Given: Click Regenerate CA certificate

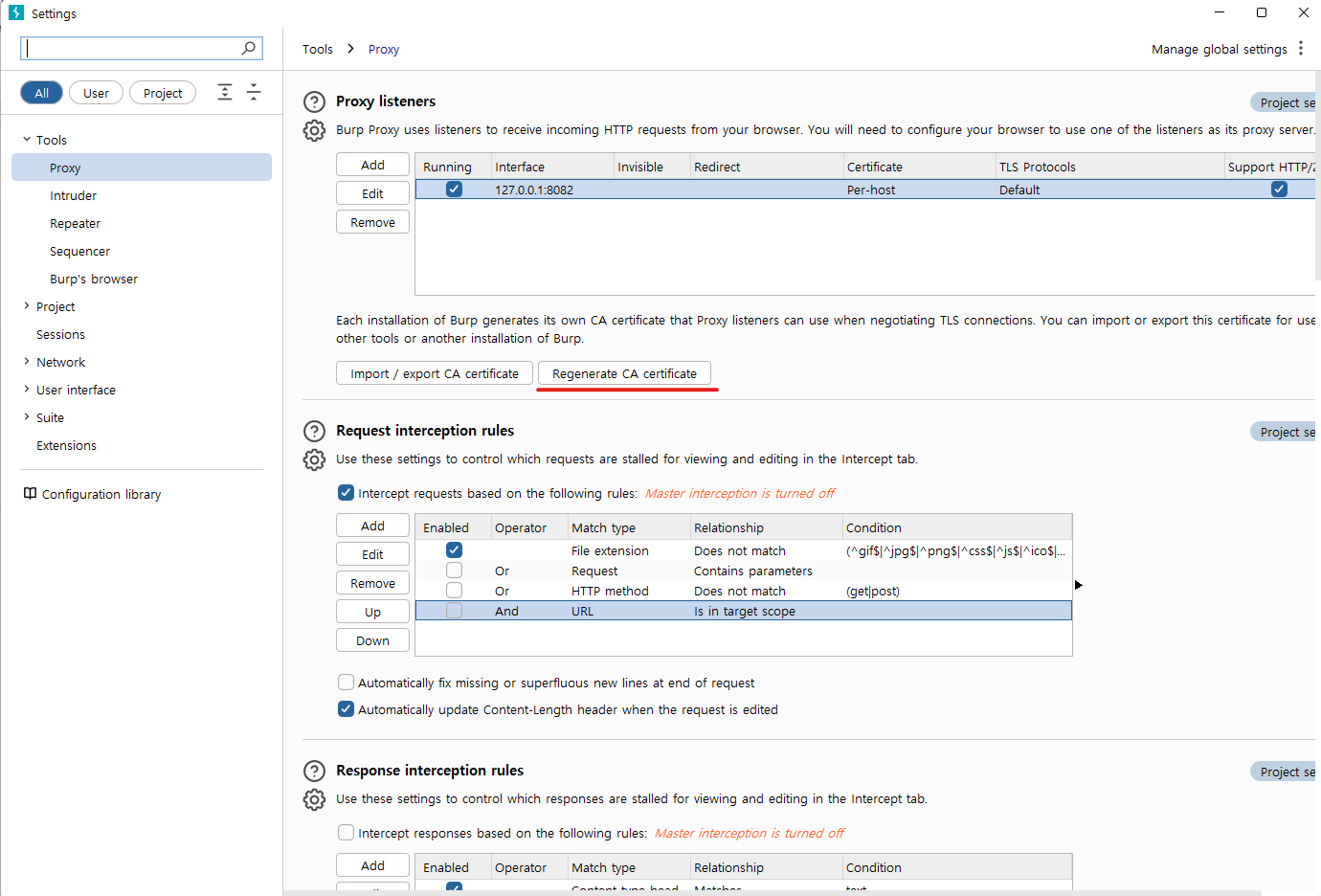Looking at the screenshot, I should tap(625, 373).
